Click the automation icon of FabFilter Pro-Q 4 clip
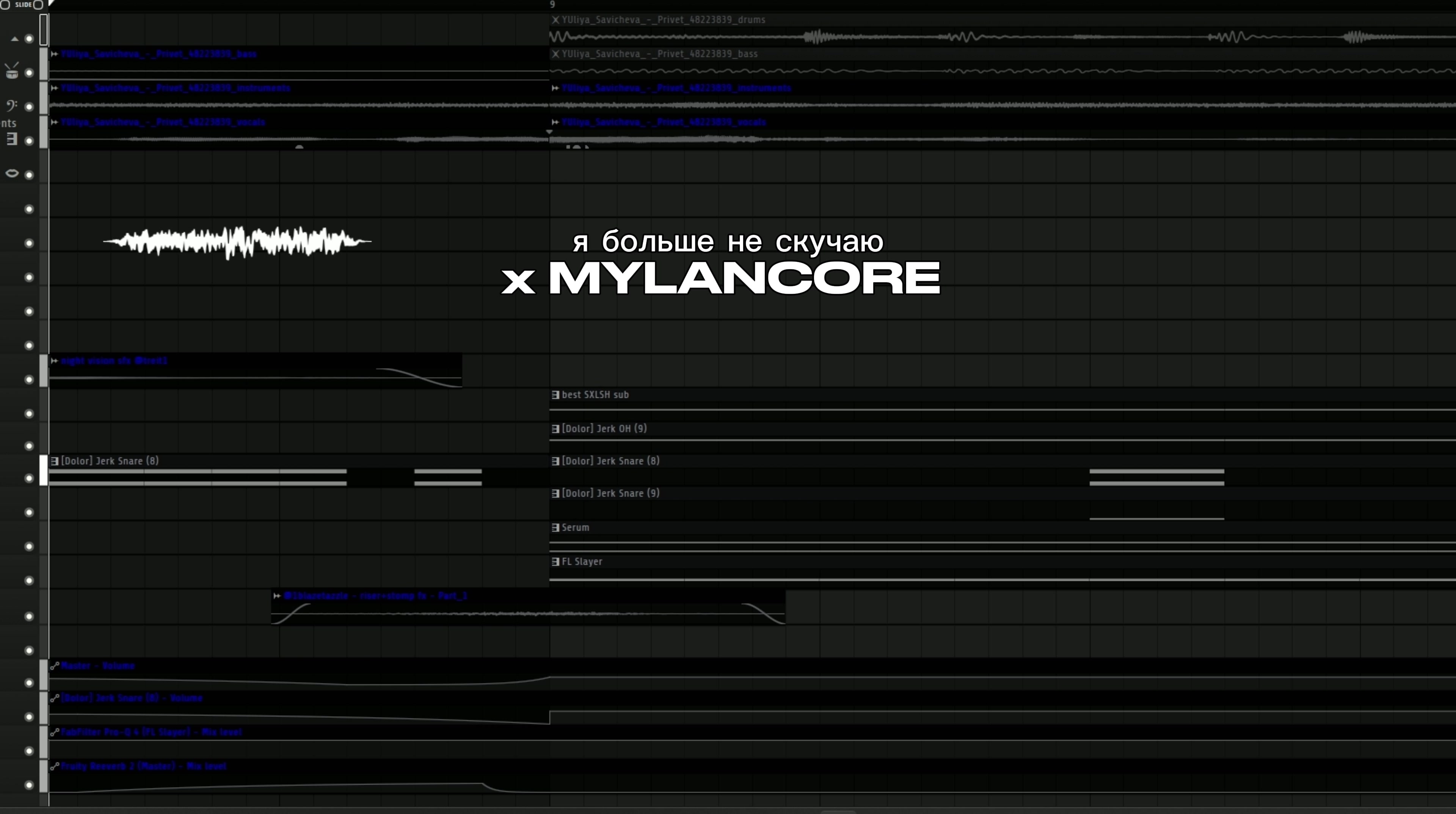The image size is (1456, 814). (54, 732)
